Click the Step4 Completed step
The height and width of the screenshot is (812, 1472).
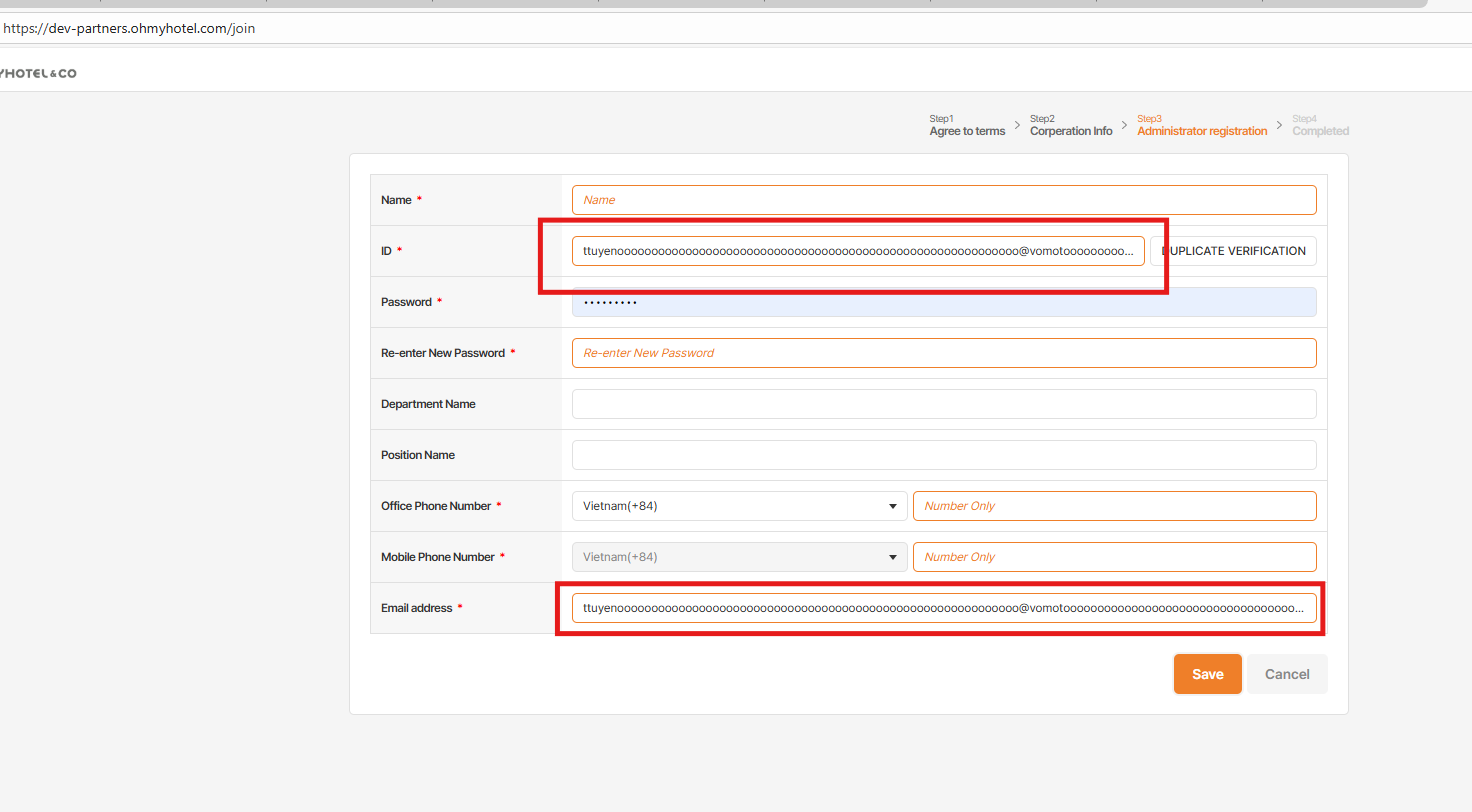[x=1320, y=126]
